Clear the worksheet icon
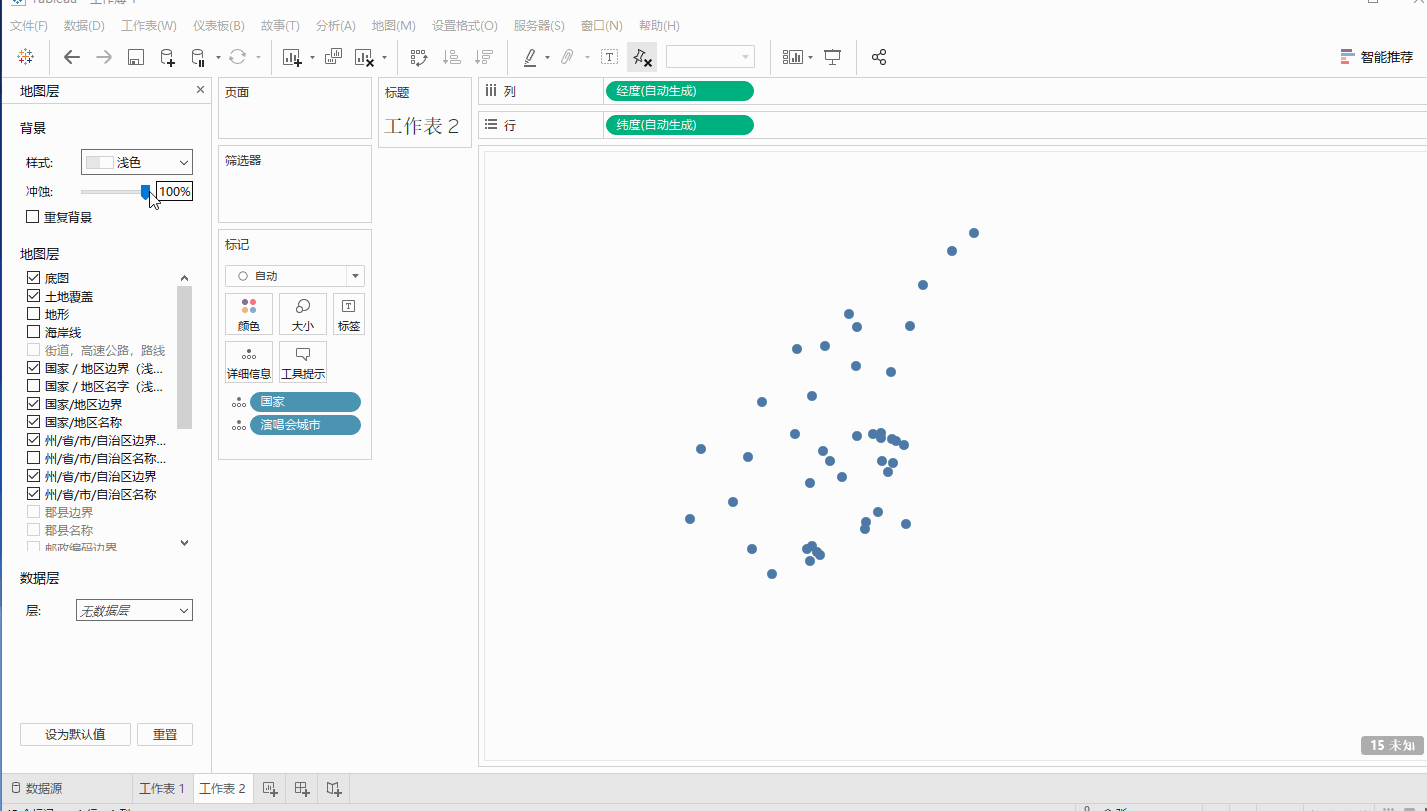 (365, 57)
